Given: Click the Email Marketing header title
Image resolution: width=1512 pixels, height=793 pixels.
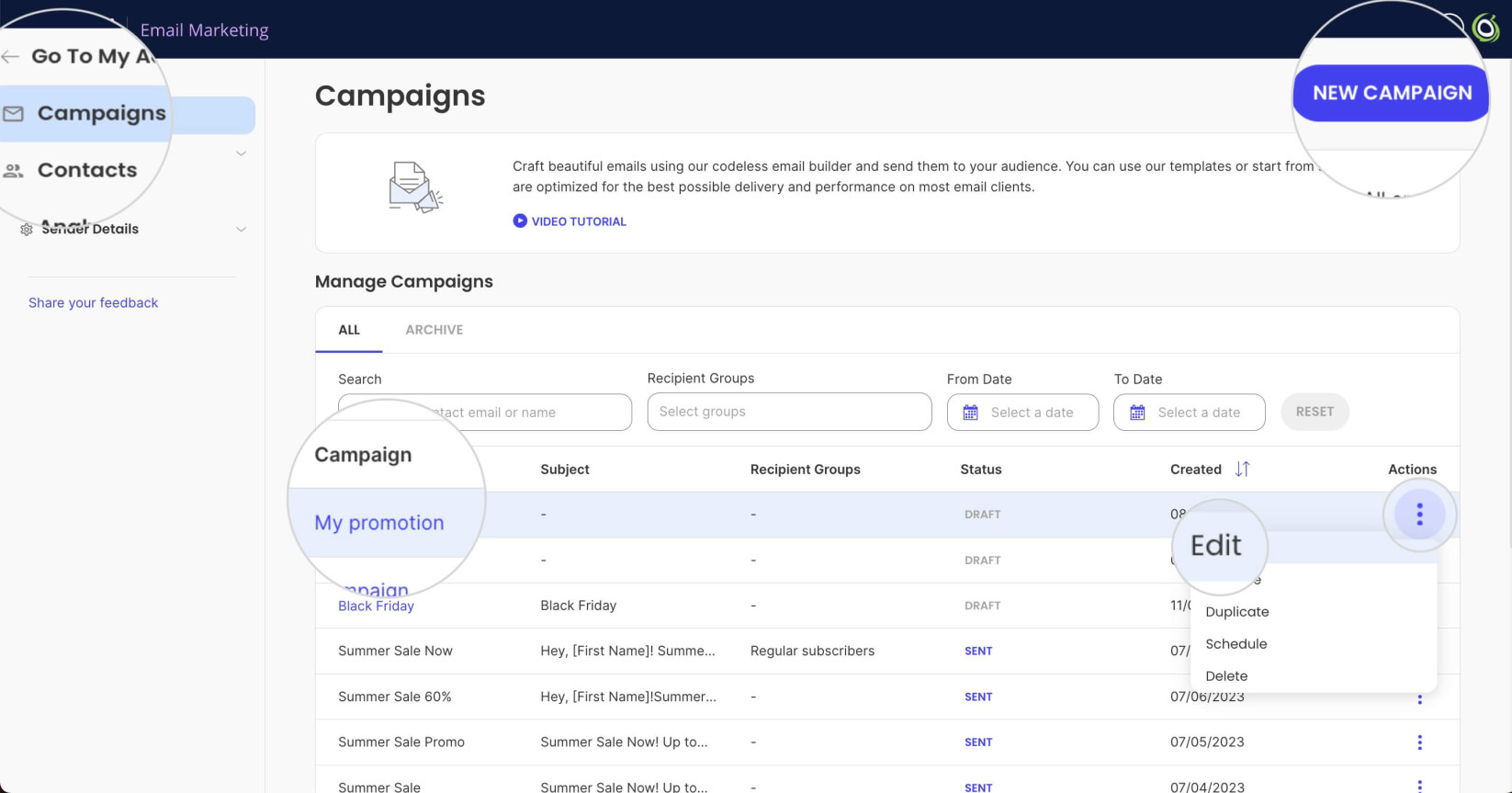Looking at the screenshot, I should point(204,30).
